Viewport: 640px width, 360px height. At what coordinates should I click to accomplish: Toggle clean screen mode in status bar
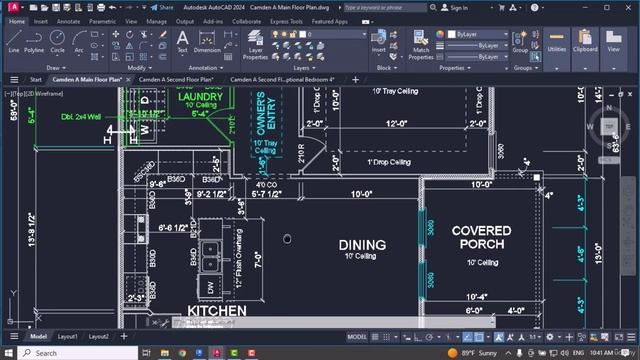(x=619, y=337)
